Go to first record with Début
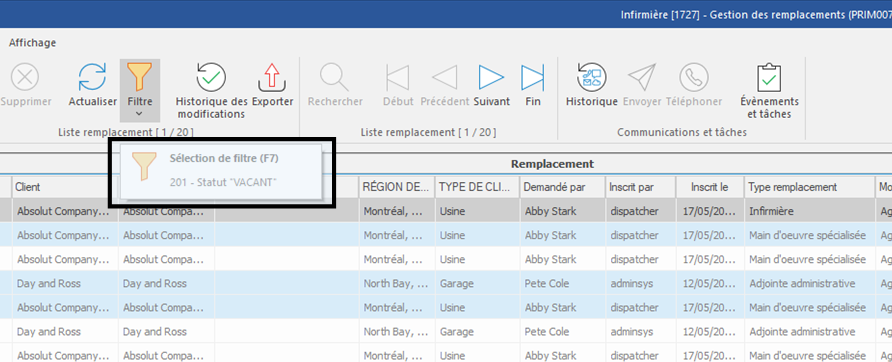The width and height of the screenshot is (892, 362). click(x=398, y=77)
